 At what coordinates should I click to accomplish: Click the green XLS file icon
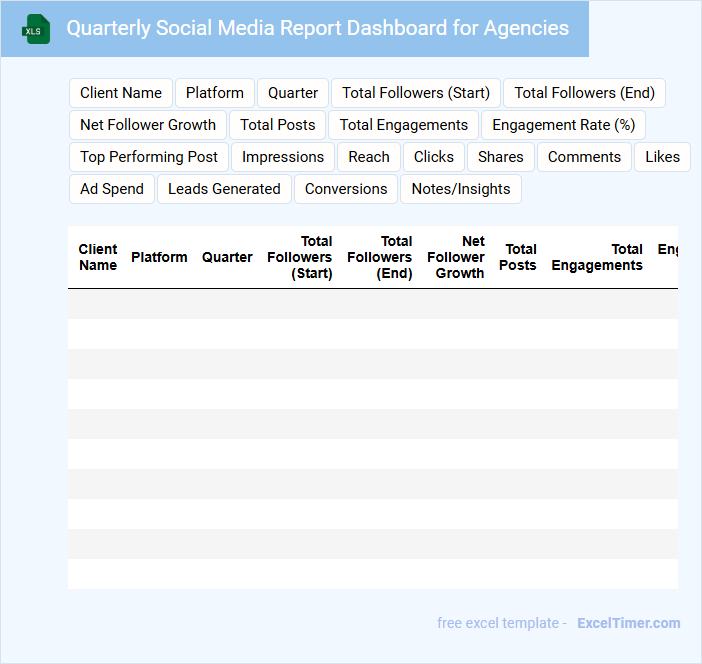pos(37,29)
